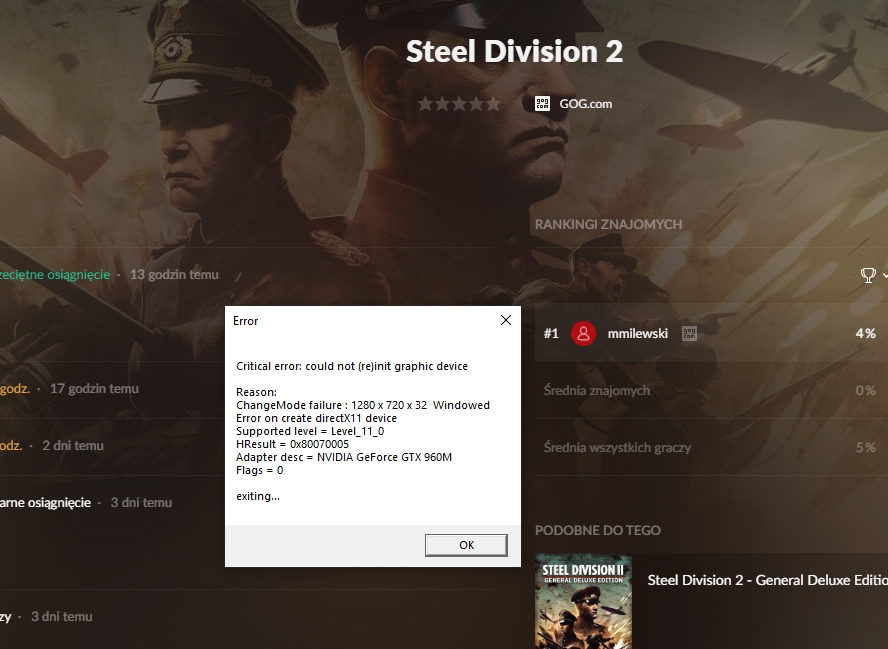888x649 pixels.
Task: Open the trophy ranking filter dropdown
Action: 874,275
